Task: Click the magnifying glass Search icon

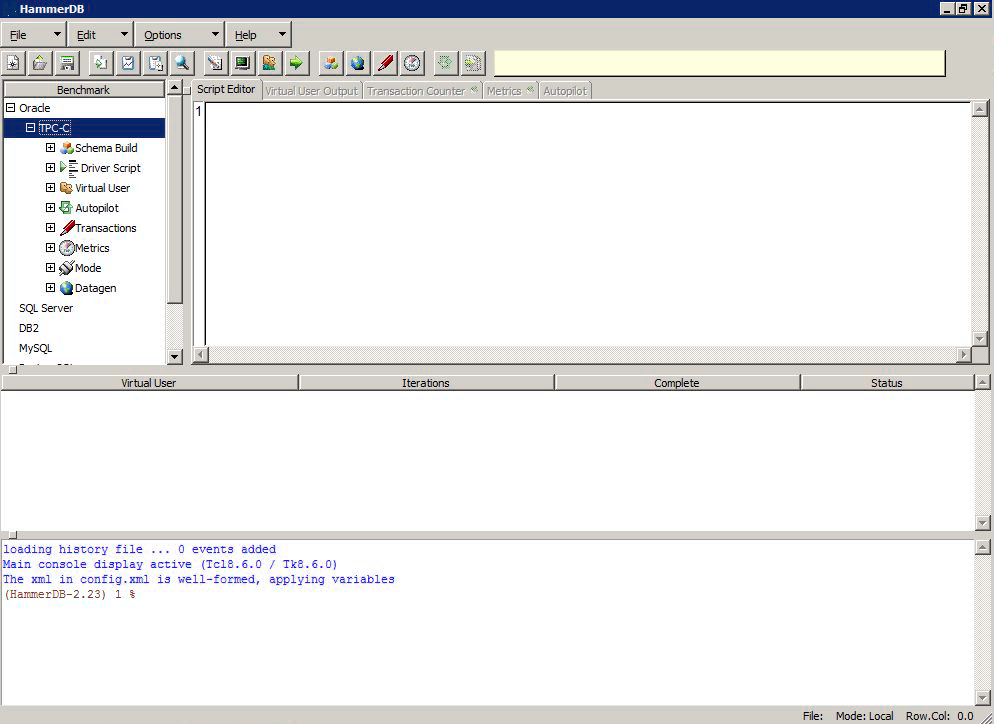Action: click(x=182, y=63)
